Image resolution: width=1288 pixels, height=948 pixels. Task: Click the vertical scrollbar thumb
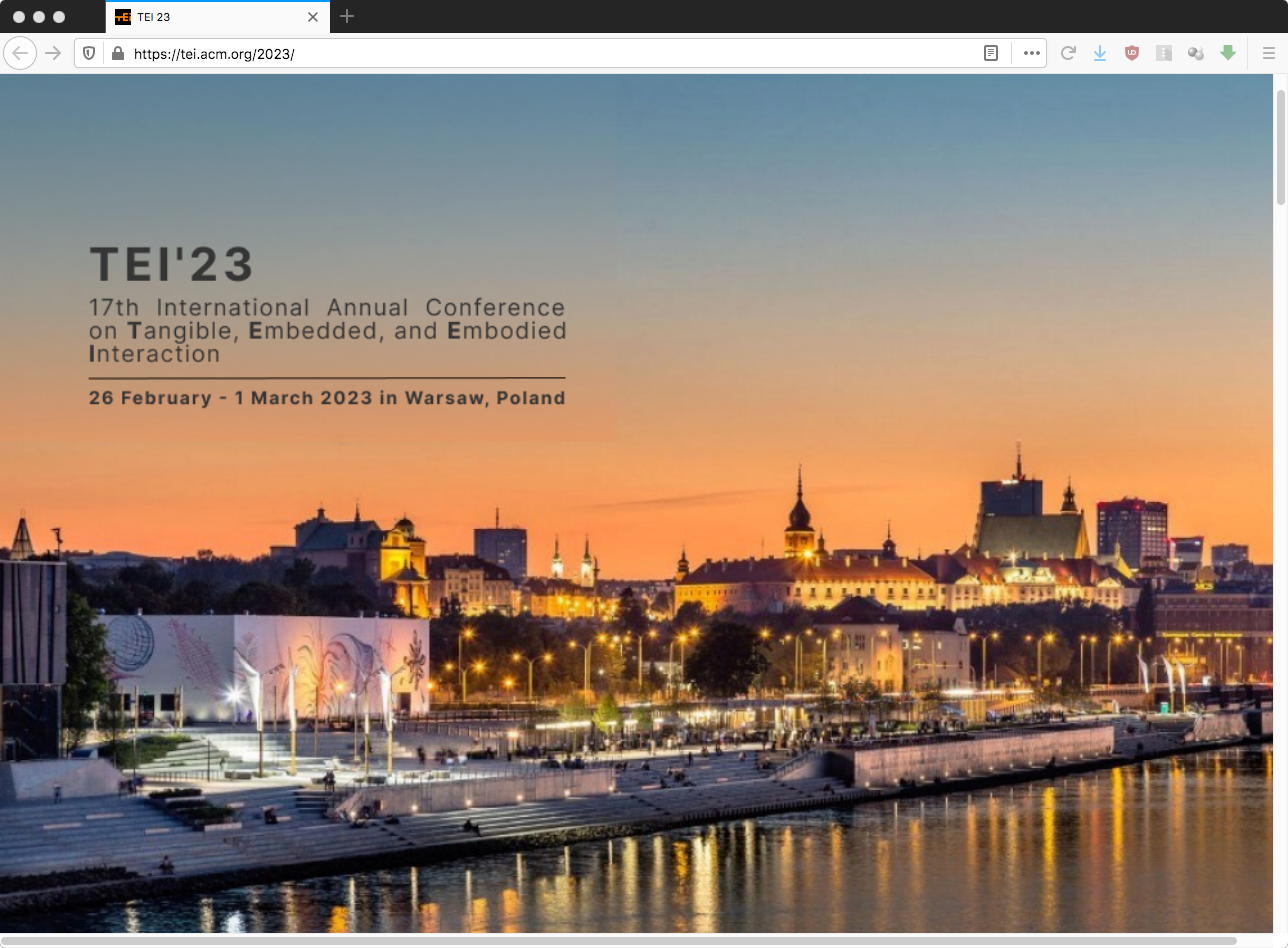(1280, 147)
